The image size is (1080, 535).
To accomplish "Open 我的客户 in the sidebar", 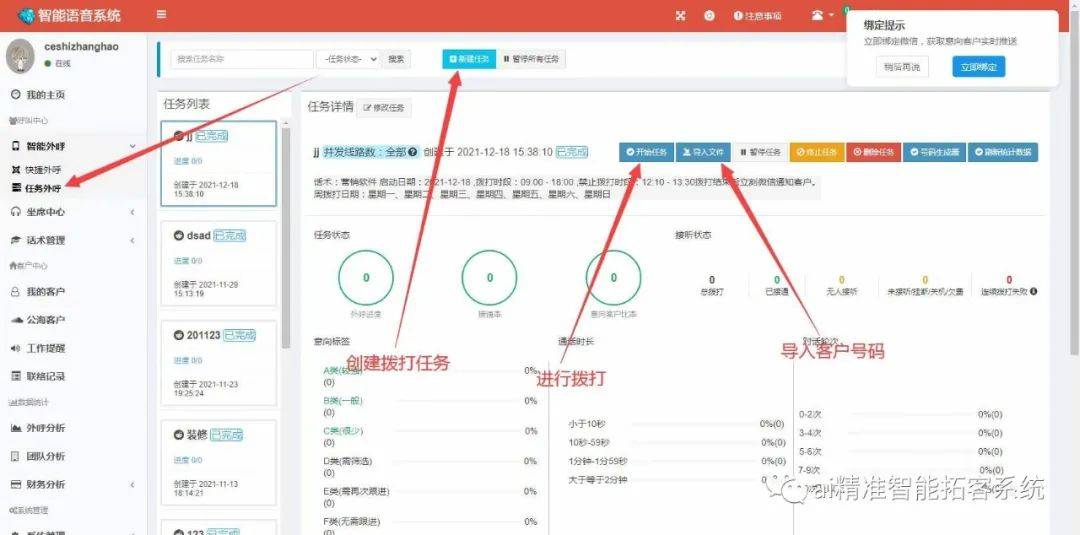I will (x=45, y=291).
